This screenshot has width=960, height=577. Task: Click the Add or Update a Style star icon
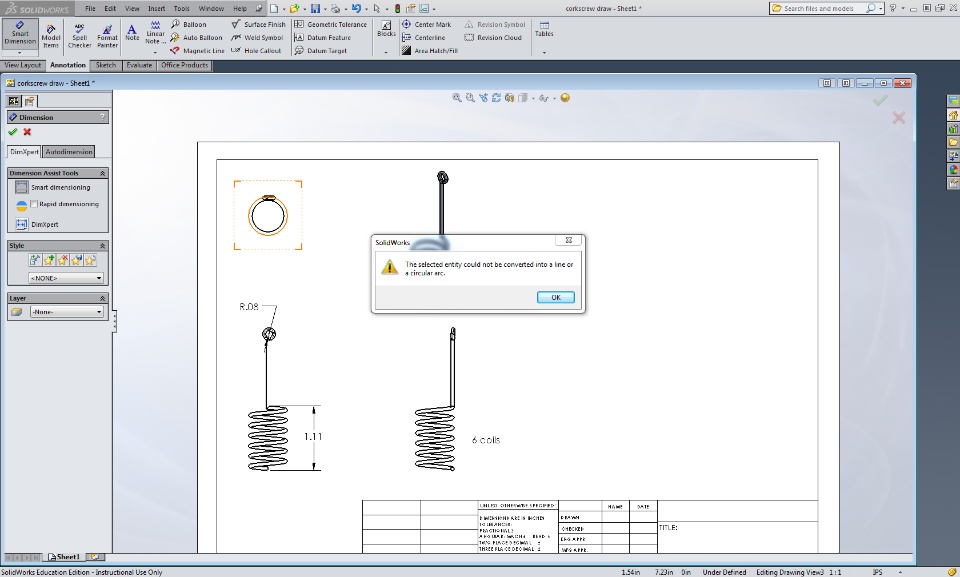49,260
